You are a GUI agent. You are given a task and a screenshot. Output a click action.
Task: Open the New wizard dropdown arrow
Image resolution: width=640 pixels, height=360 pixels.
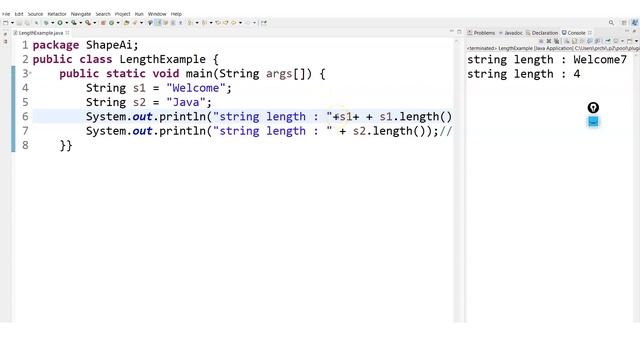point(12,23)
